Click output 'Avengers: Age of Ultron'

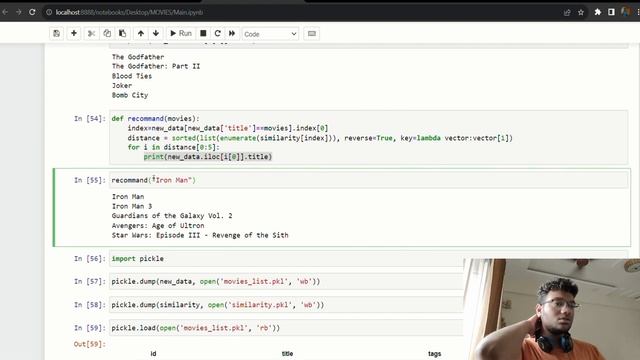pyautogui.click(x=158, y=226)
